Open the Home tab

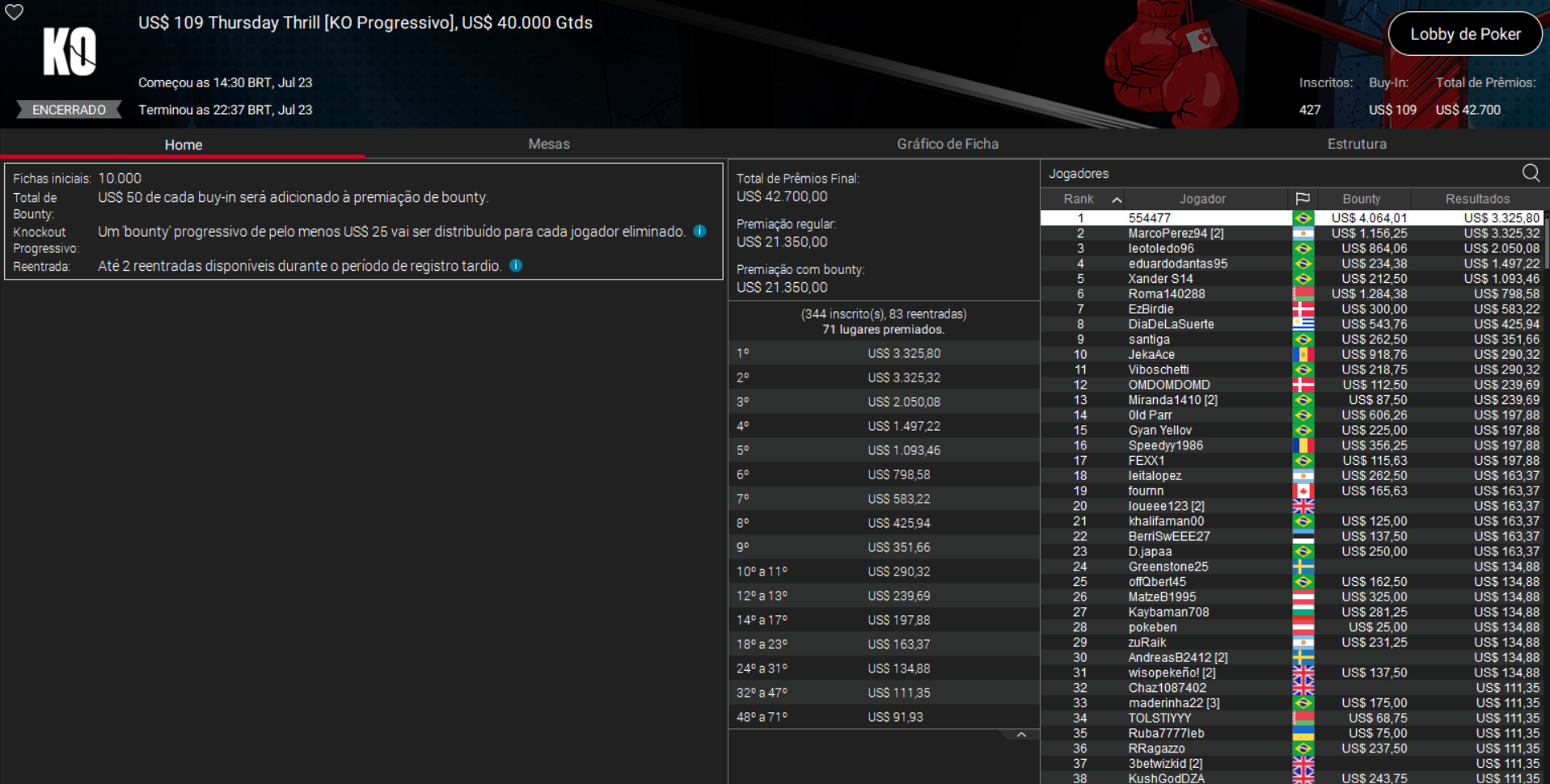click(x=184, y=145)
